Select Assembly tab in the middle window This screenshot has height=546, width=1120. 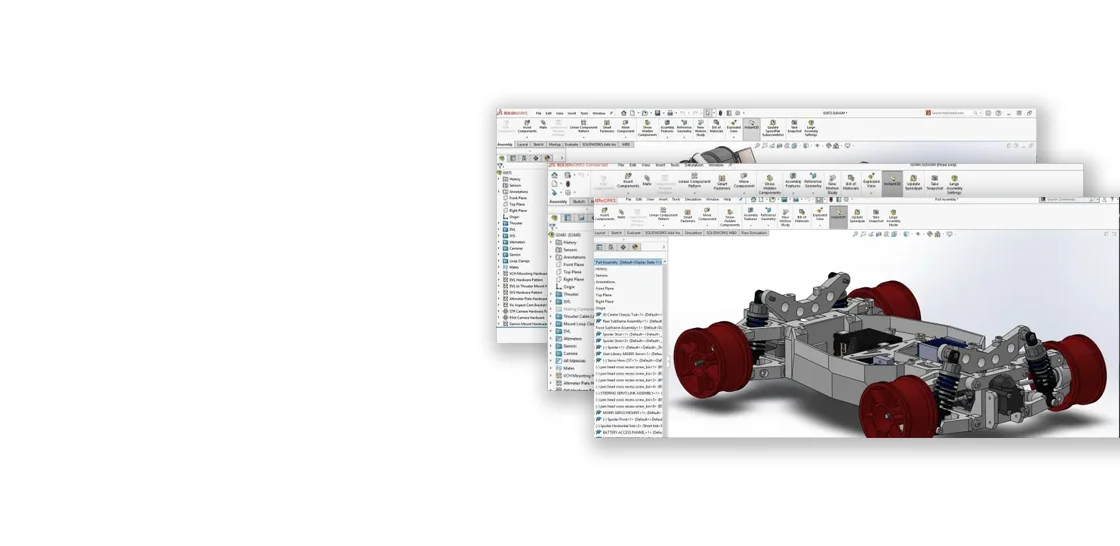click(558, 202)
